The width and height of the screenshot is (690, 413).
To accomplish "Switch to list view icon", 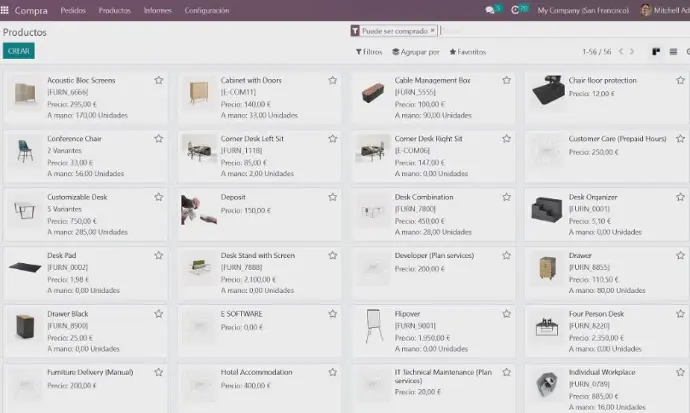I will (673, 52).
